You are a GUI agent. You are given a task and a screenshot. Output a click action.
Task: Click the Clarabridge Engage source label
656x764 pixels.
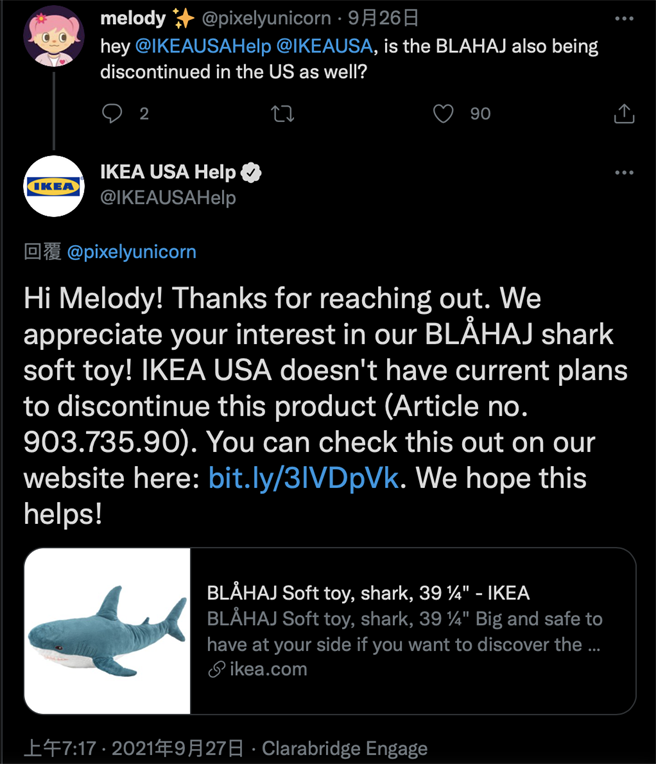(347, 748)
